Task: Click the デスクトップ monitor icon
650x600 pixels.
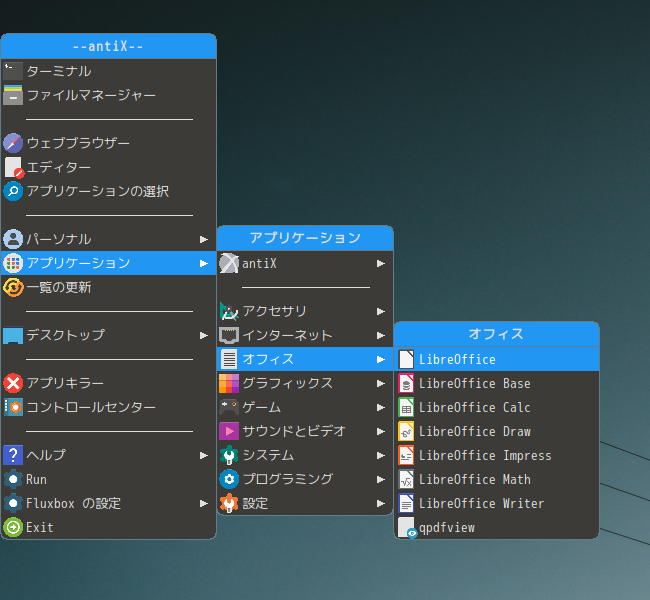Action: pos(13,335)
